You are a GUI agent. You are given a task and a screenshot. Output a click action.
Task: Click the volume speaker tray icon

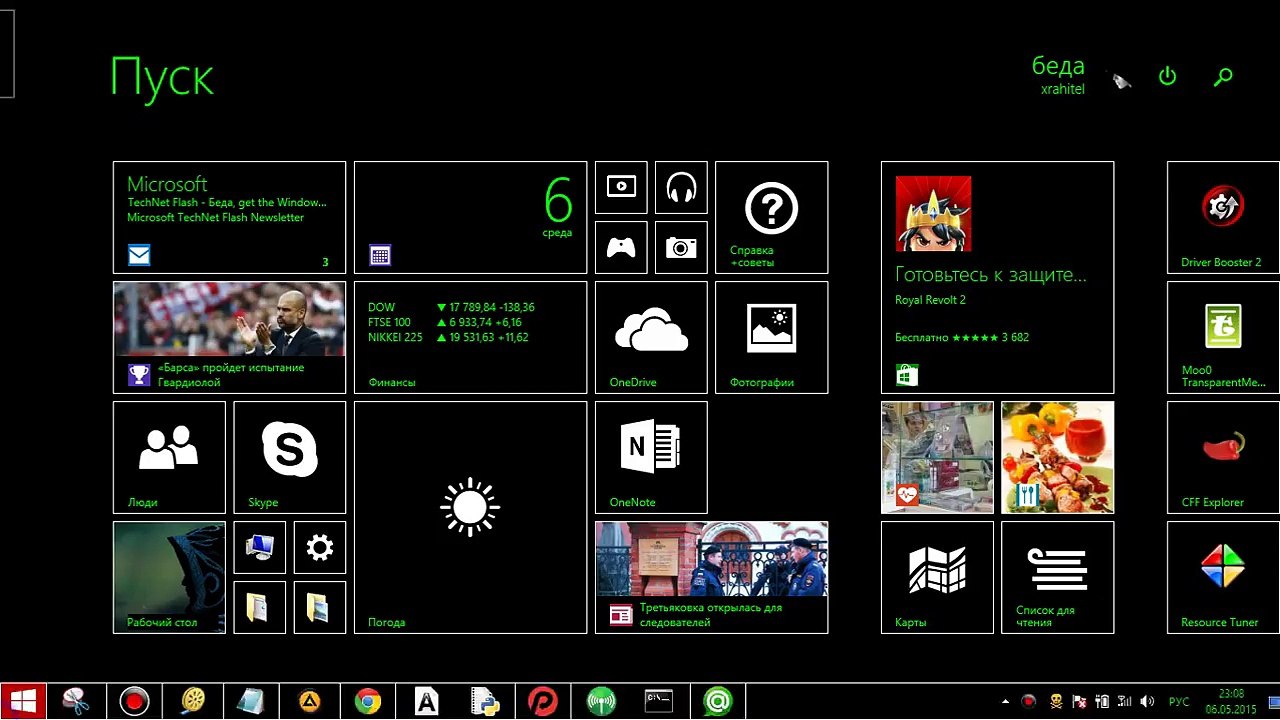[x=1147, y=702]
